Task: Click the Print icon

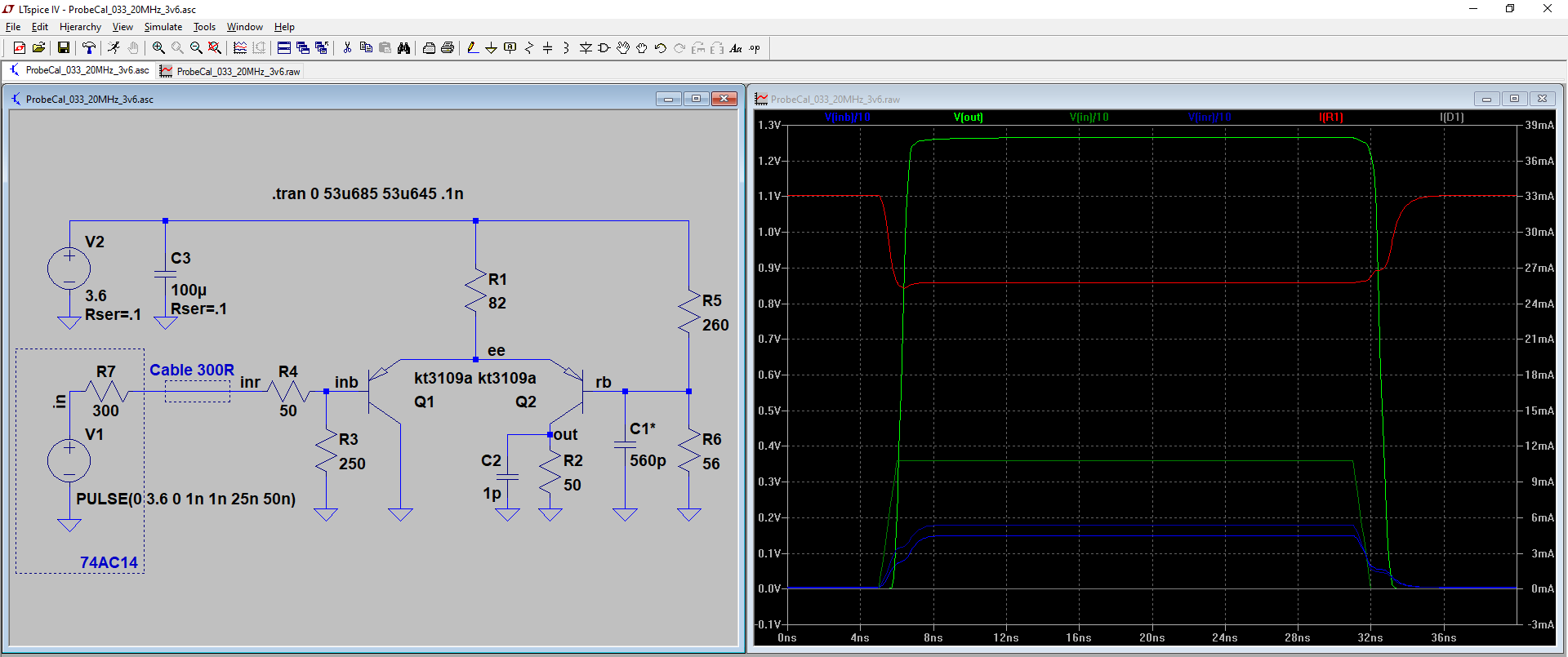Action: (448, 48)
